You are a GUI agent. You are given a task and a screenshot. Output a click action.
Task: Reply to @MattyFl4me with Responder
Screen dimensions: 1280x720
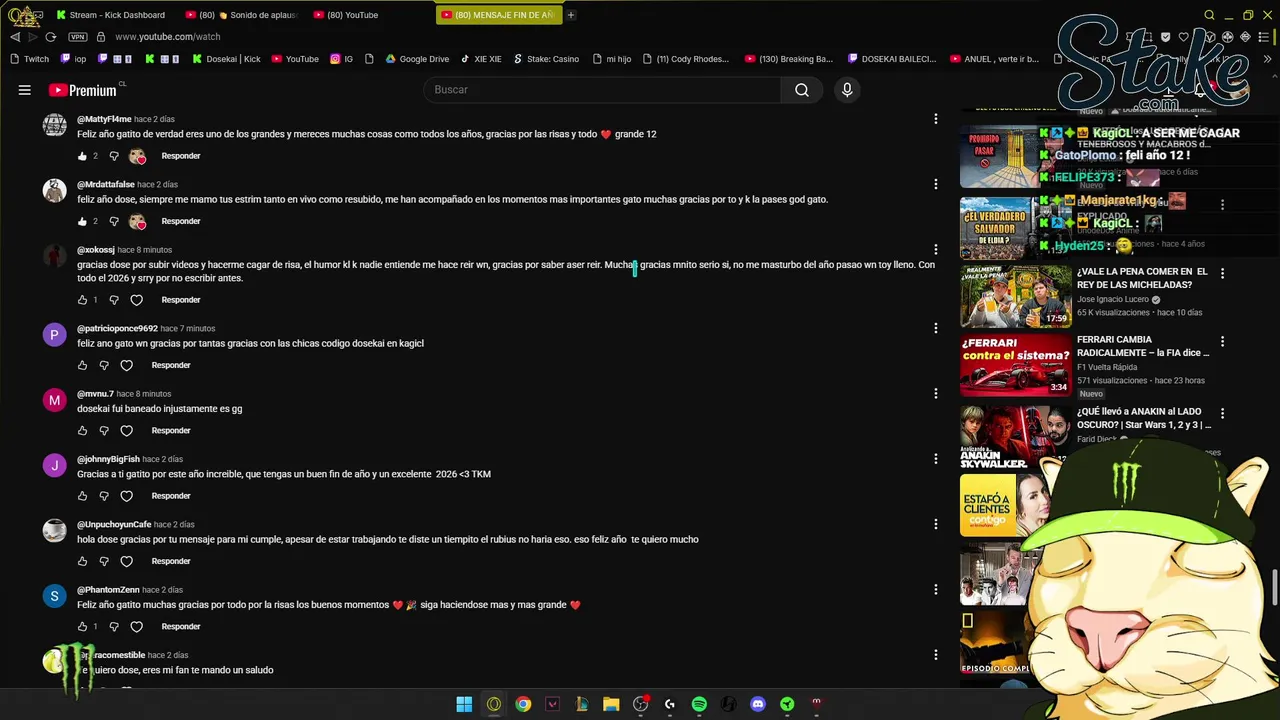click(181, 156)
